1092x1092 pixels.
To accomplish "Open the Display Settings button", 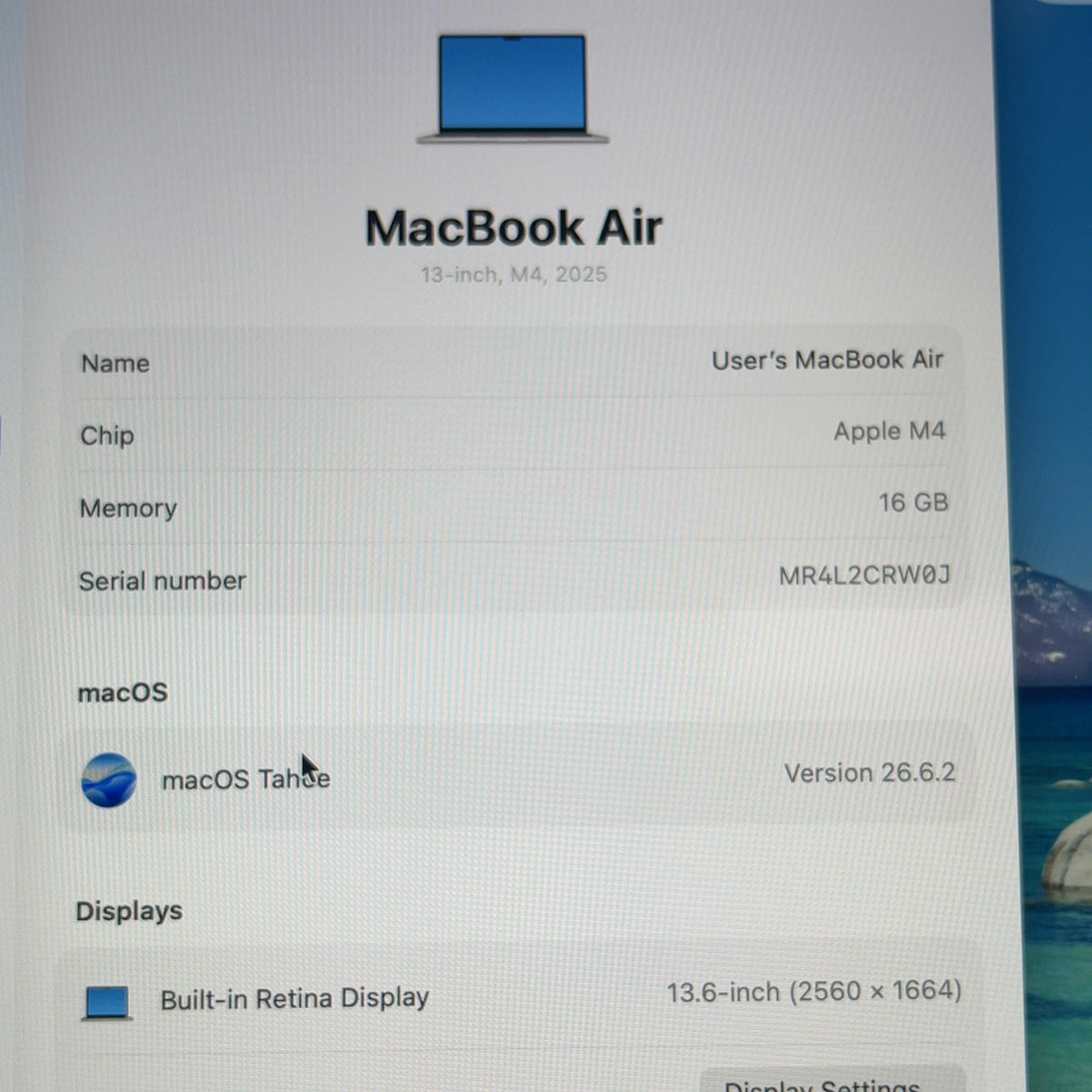I will coord(832,1081).
